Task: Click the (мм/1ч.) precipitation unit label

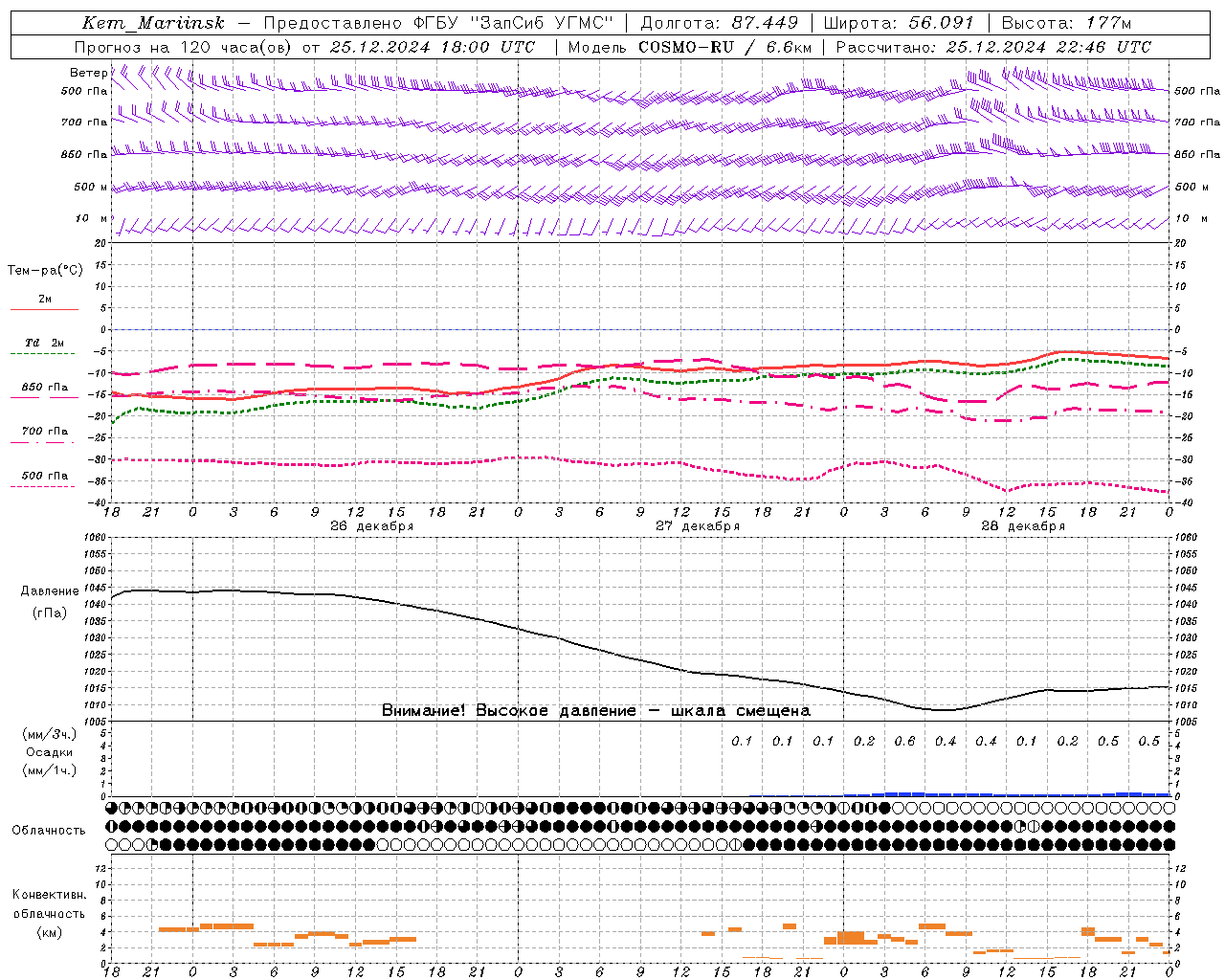Action: (x=50, y=769)
